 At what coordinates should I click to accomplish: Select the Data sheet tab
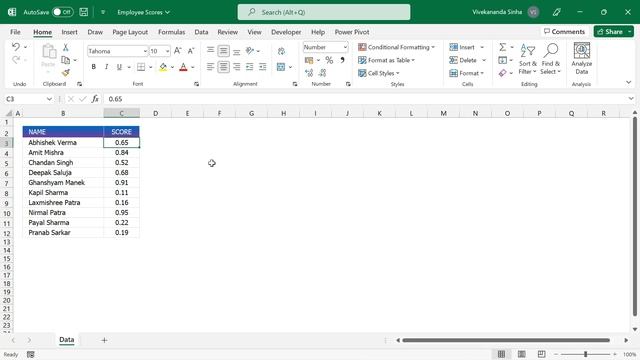pos(67,340)
